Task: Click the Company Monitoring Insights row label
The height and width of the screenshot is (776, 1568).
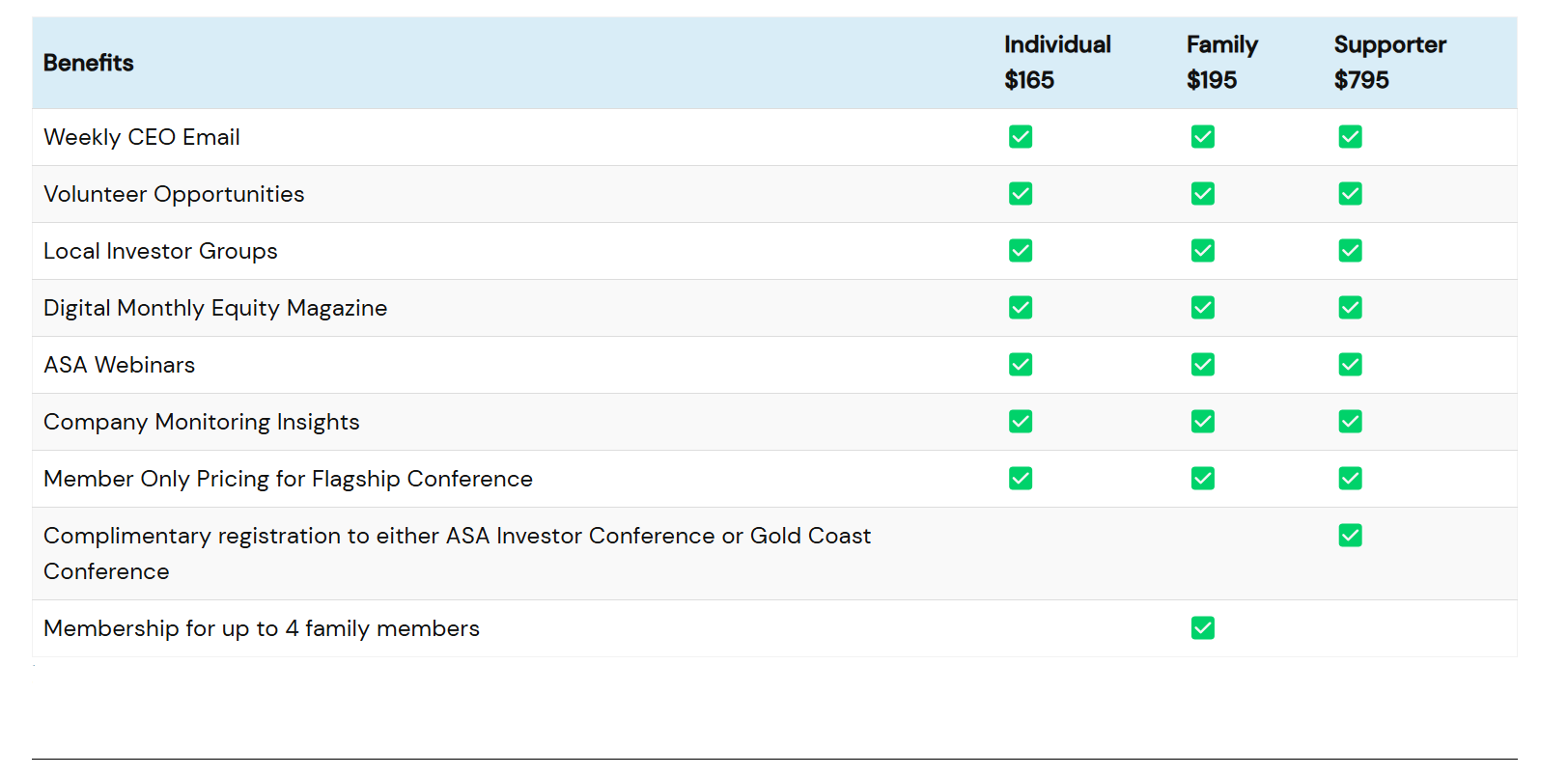Action: click(x=201, y=422)
